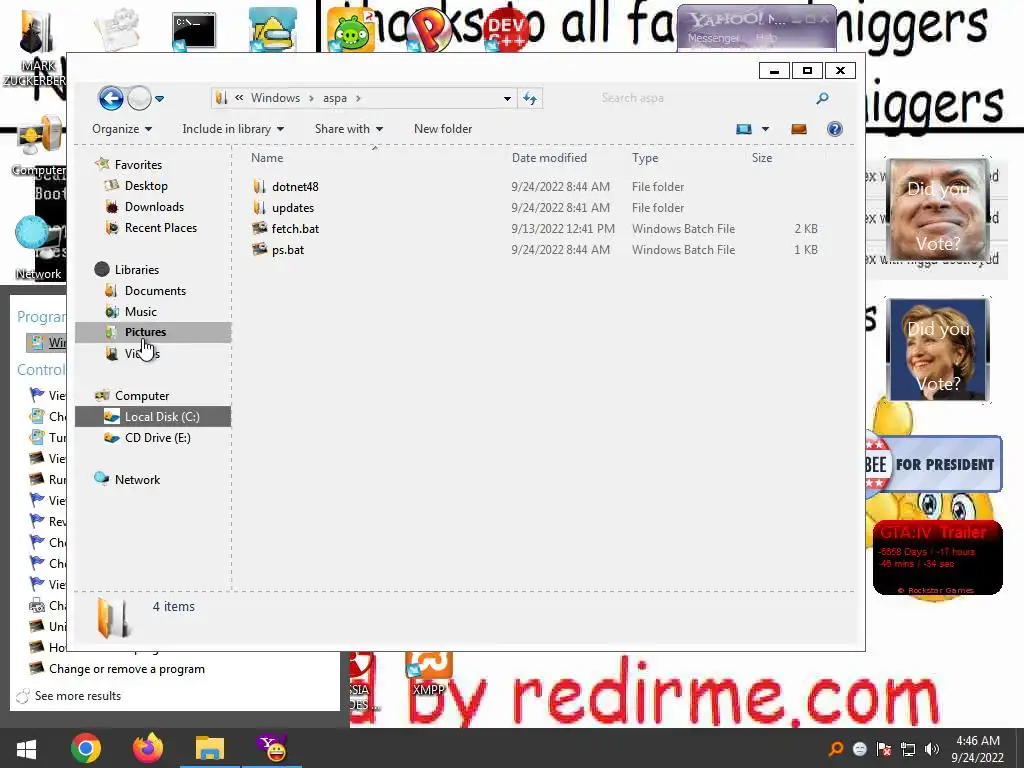Image resolution: width=1024 pixels, height=768 pixels.
Task: Click the Explorer Forward arrow button
Action: [139, 99]
